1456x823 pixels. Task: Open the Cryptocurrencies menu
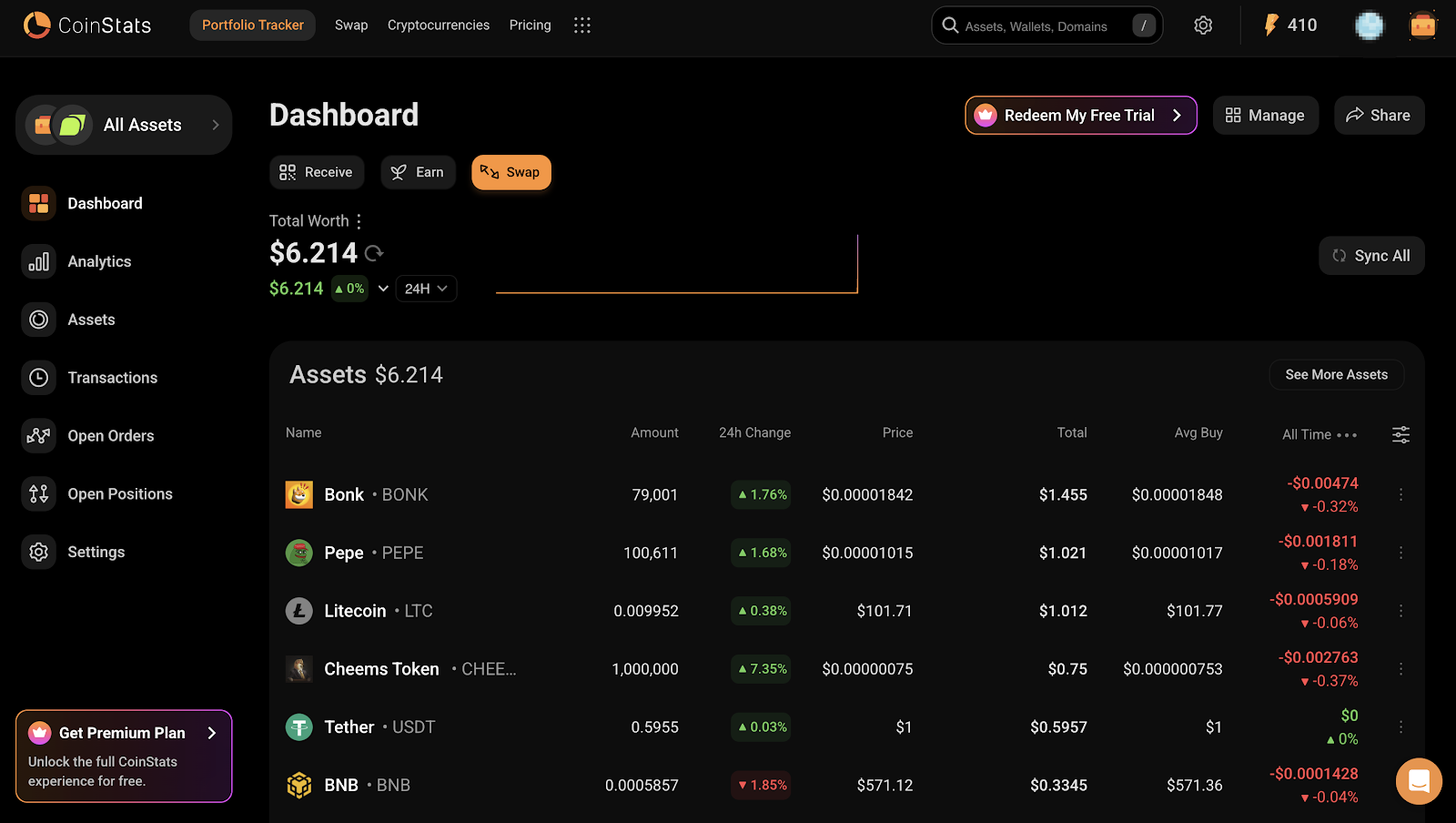[x=439, y=25]
